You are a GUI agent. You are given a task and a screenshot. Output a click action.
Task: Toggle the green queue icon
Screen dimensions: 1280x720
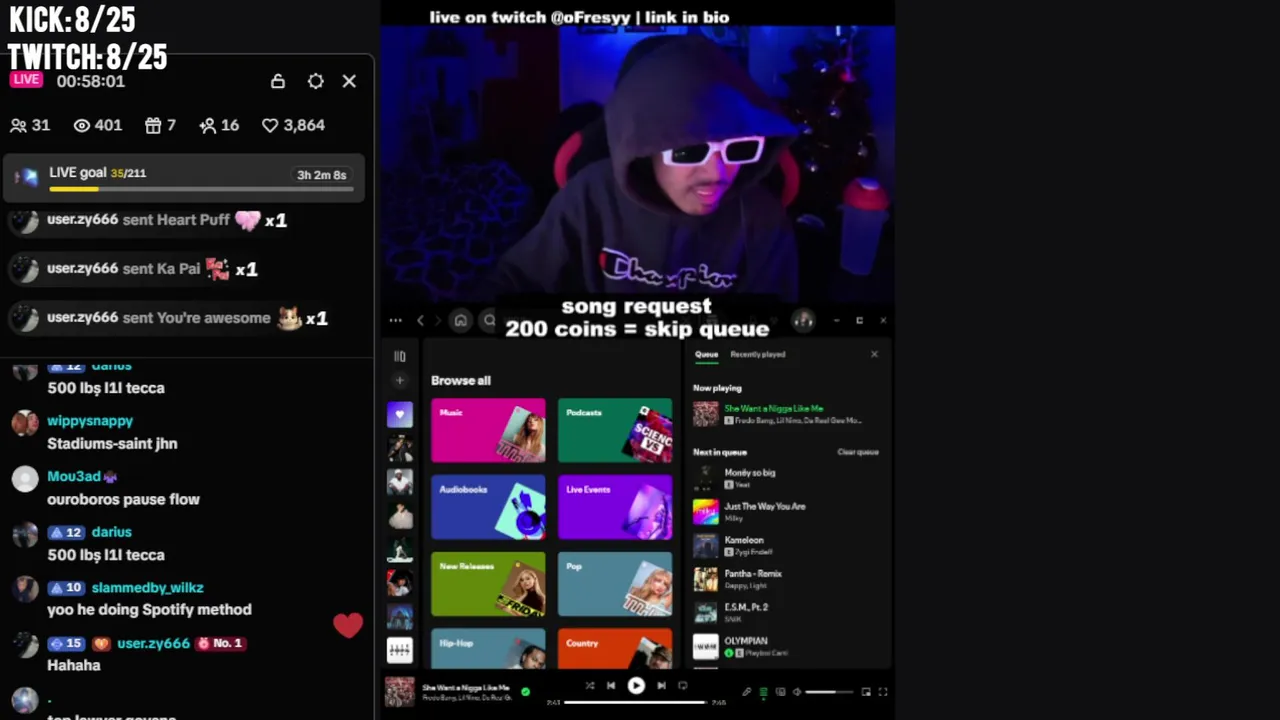tap(763, 692)
